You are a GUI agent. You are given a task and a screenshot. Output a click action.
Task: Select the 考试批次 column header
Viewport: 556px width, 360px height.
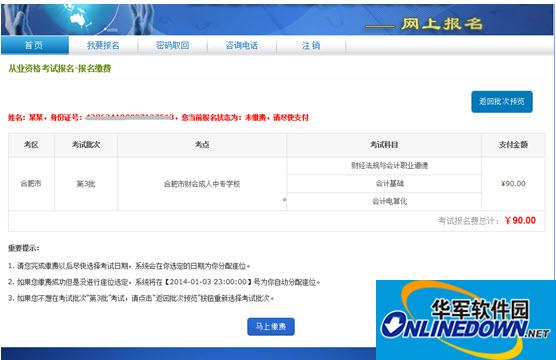[86, 145]
